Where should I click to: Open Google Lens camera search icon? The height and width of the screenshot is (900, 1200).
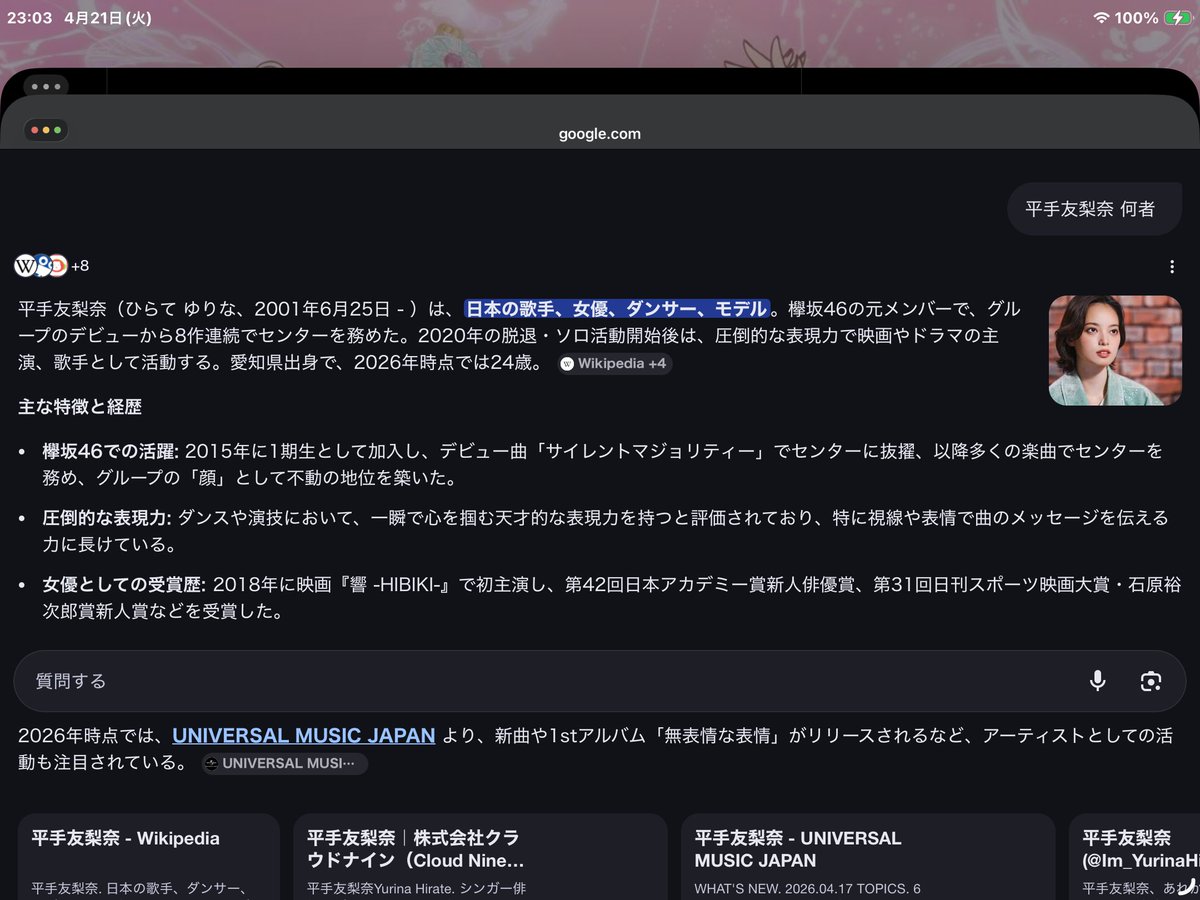click(x=1150, y=681)
